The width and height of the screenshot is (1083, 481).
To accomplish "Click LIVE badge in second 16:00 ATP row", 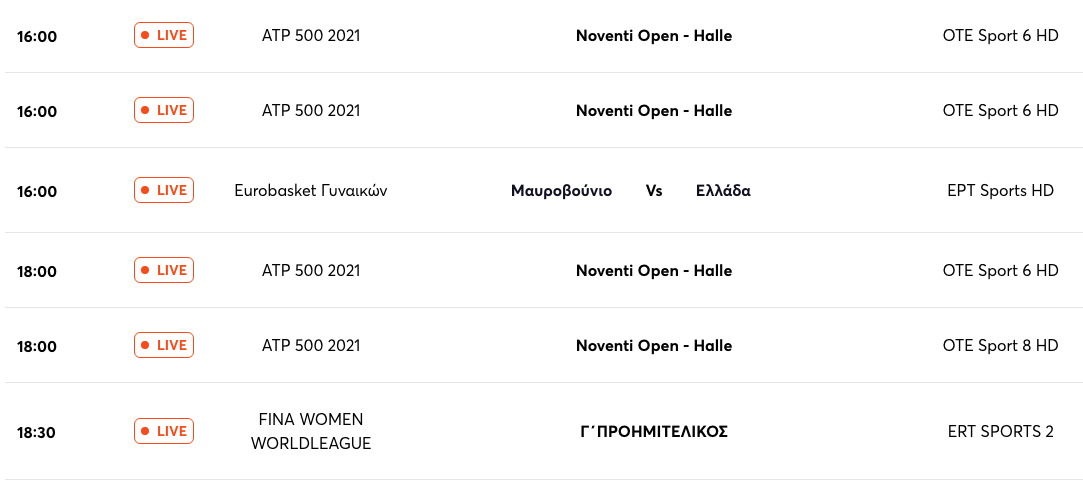I will tap(164, 110).
